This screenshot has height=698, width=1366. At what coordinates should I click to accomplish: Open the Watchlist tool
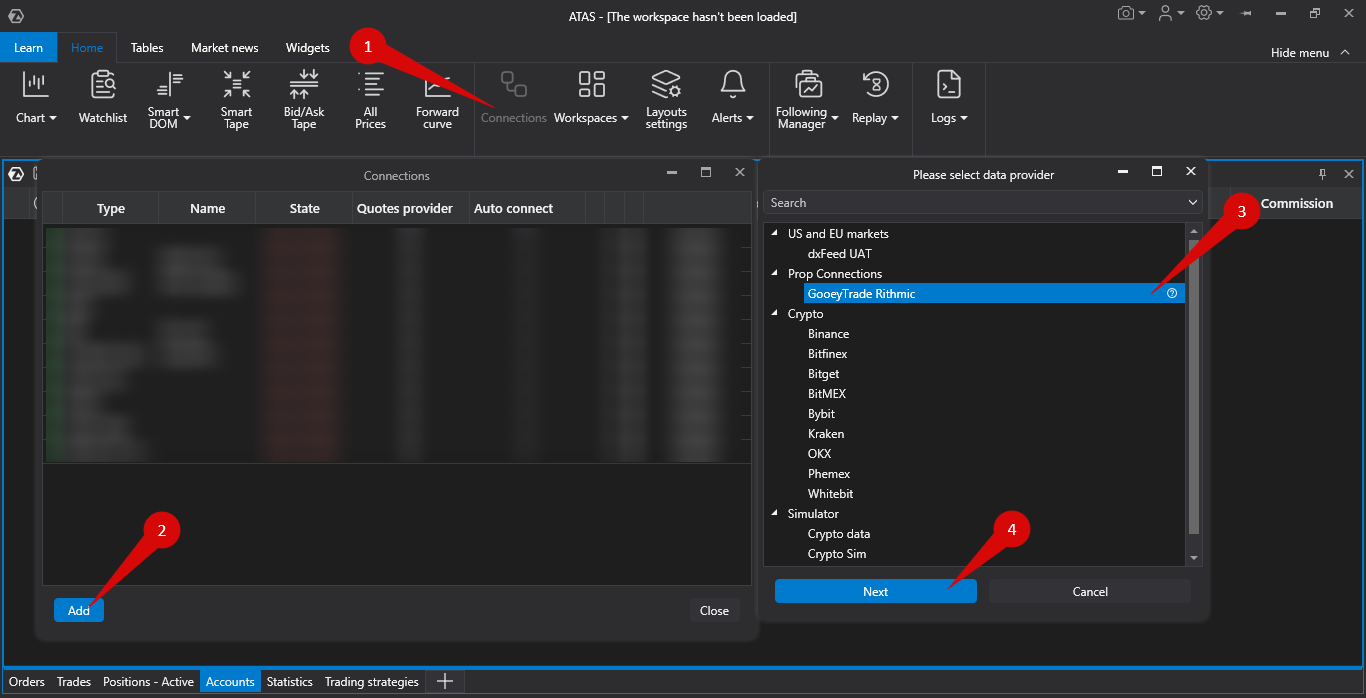click(103, 98)
